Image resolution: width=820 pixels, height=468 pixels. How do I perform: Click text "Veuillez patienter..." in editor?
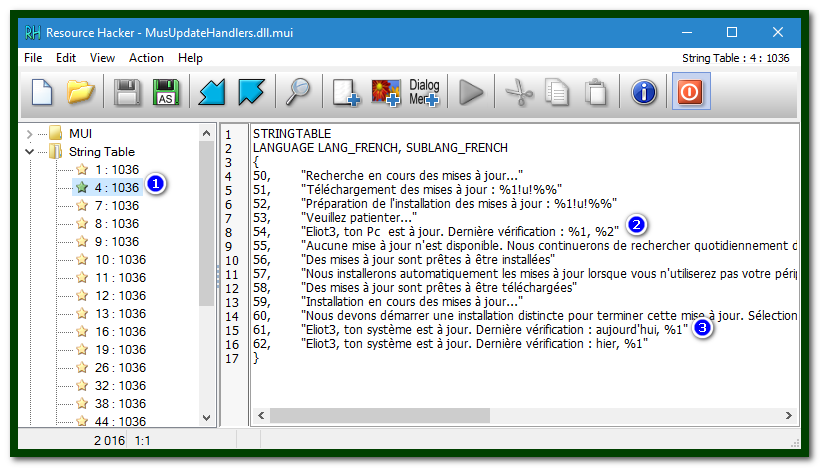(359, 218)
